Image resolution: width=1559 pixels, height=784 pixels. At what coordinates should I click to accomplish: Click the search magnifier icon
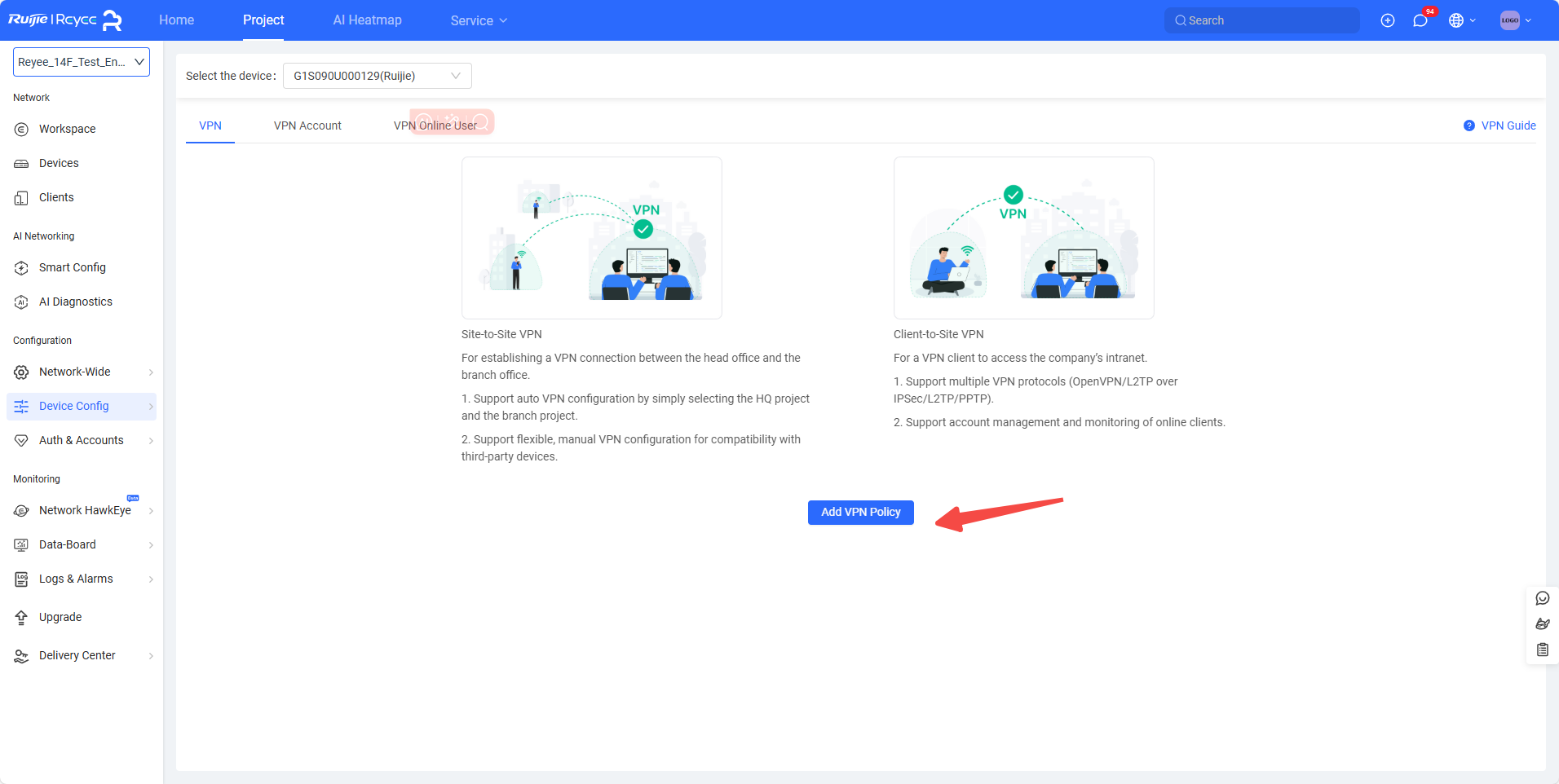point(1181,20)
